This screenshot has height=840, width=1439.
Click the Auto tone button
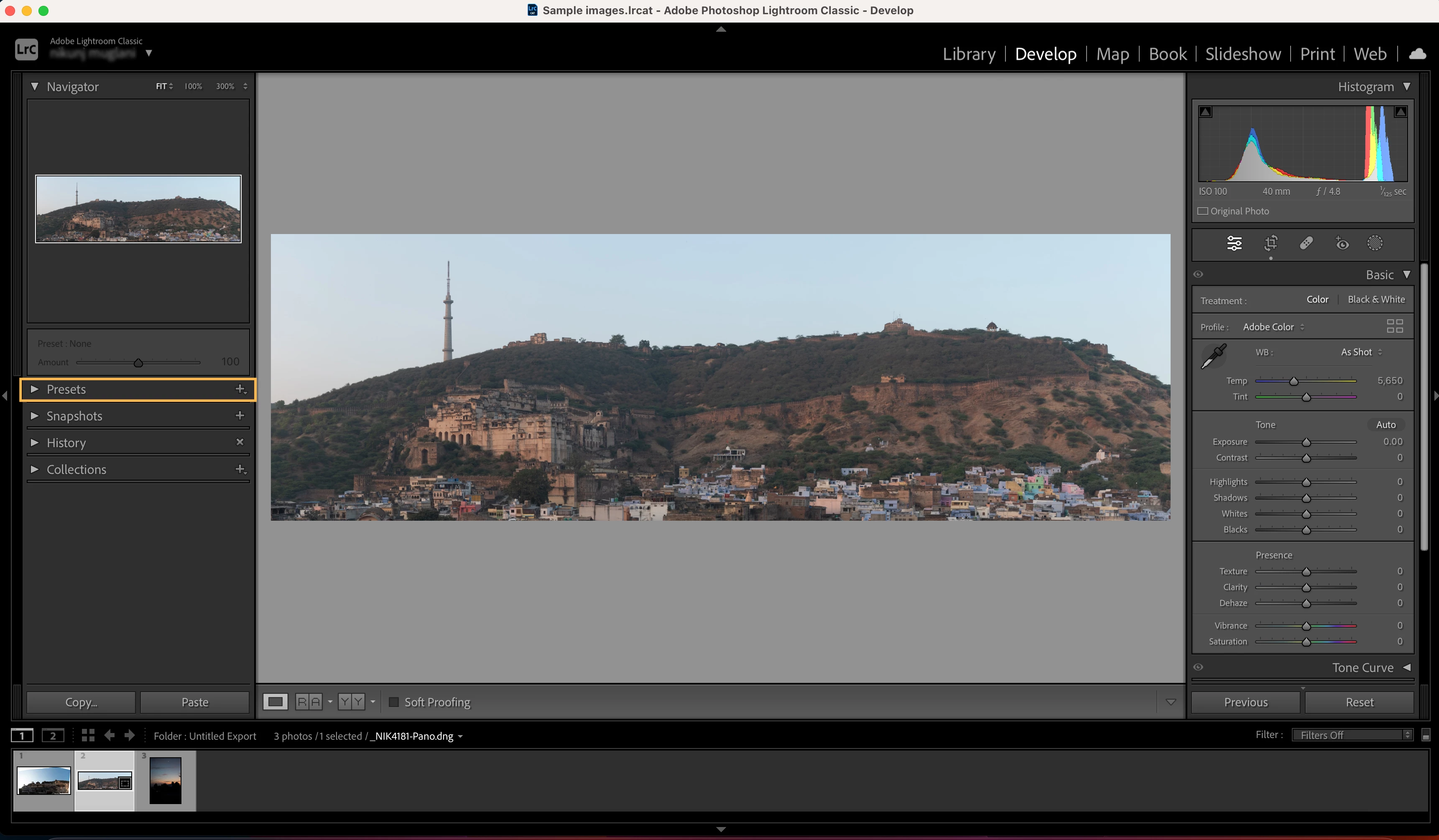coord(1385,425)
